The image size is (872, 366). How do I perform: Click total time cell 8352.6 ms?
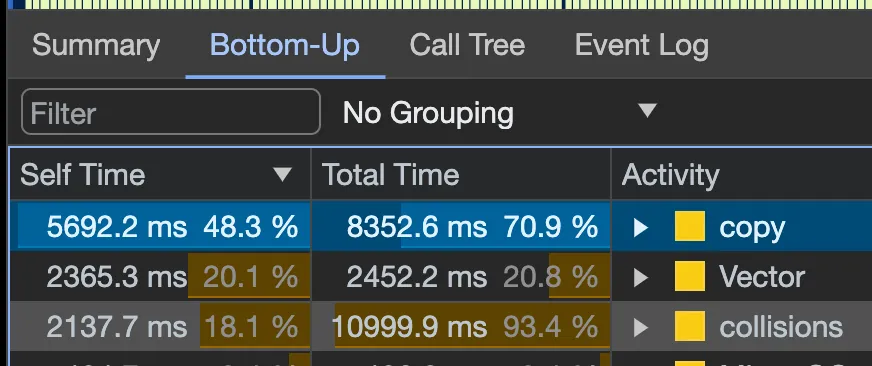tap(461, 227)
